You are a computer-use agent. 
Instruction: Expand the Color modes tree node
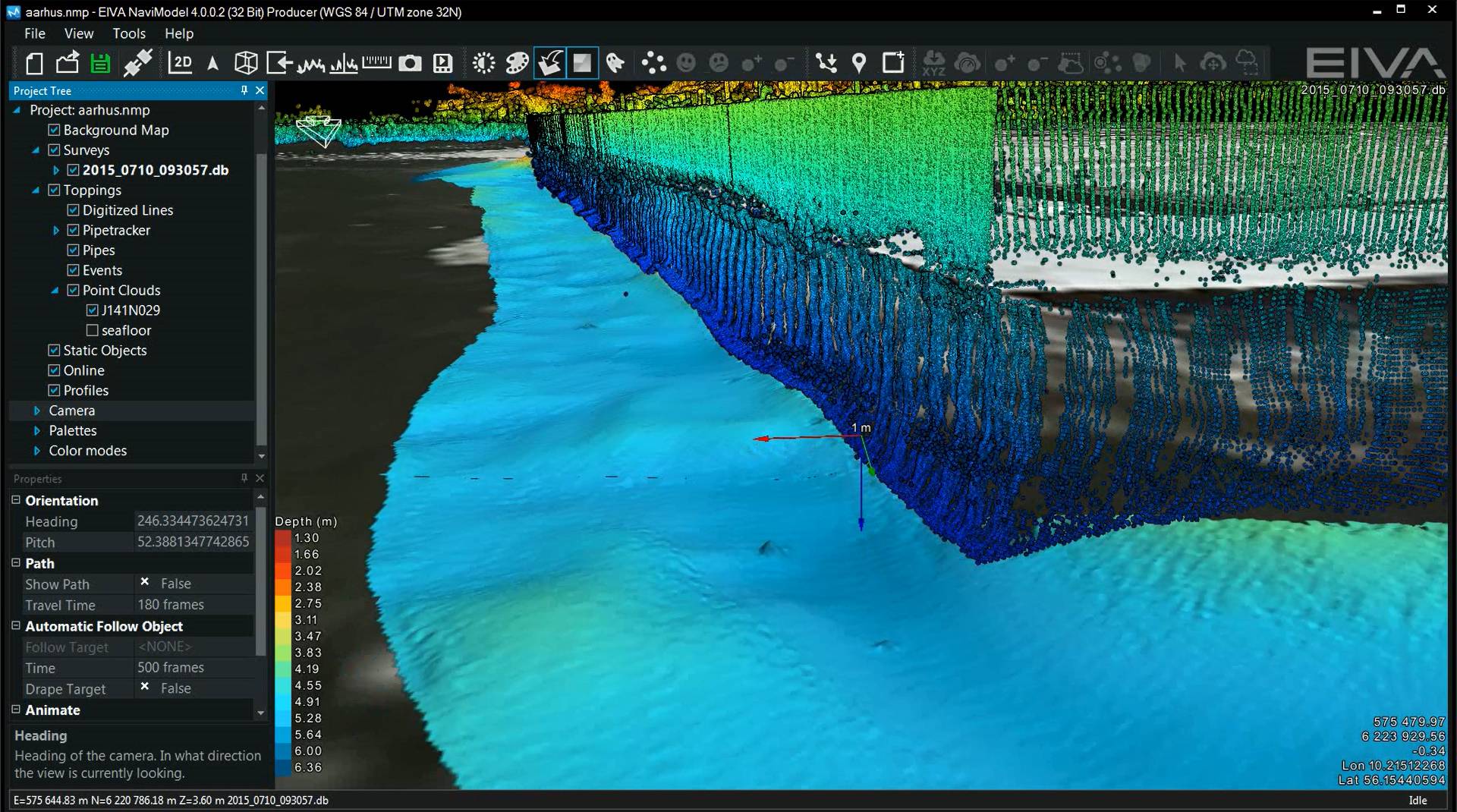36,451
